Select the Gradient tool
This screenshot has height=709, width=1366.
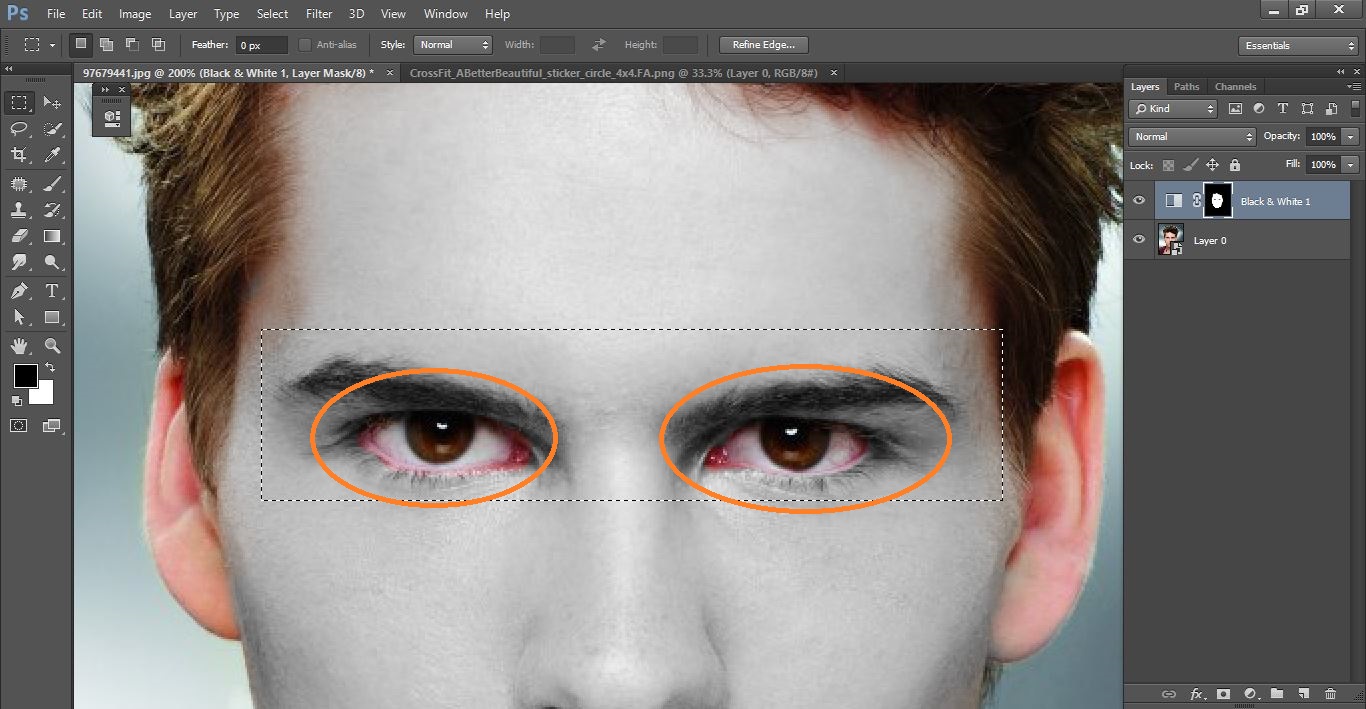[52, 236]
